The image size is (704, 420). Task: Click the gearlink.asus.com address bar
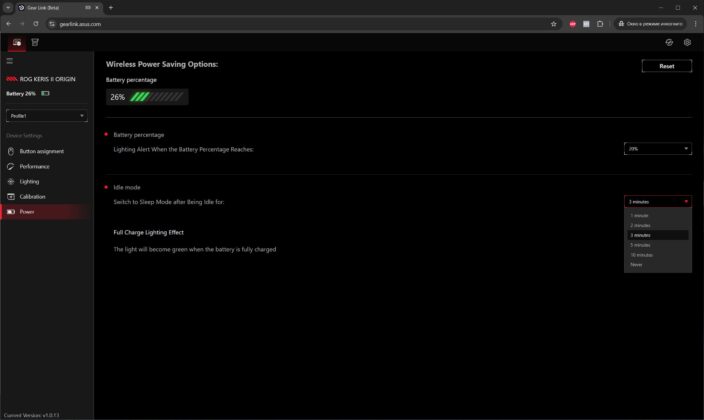(303, 24)
